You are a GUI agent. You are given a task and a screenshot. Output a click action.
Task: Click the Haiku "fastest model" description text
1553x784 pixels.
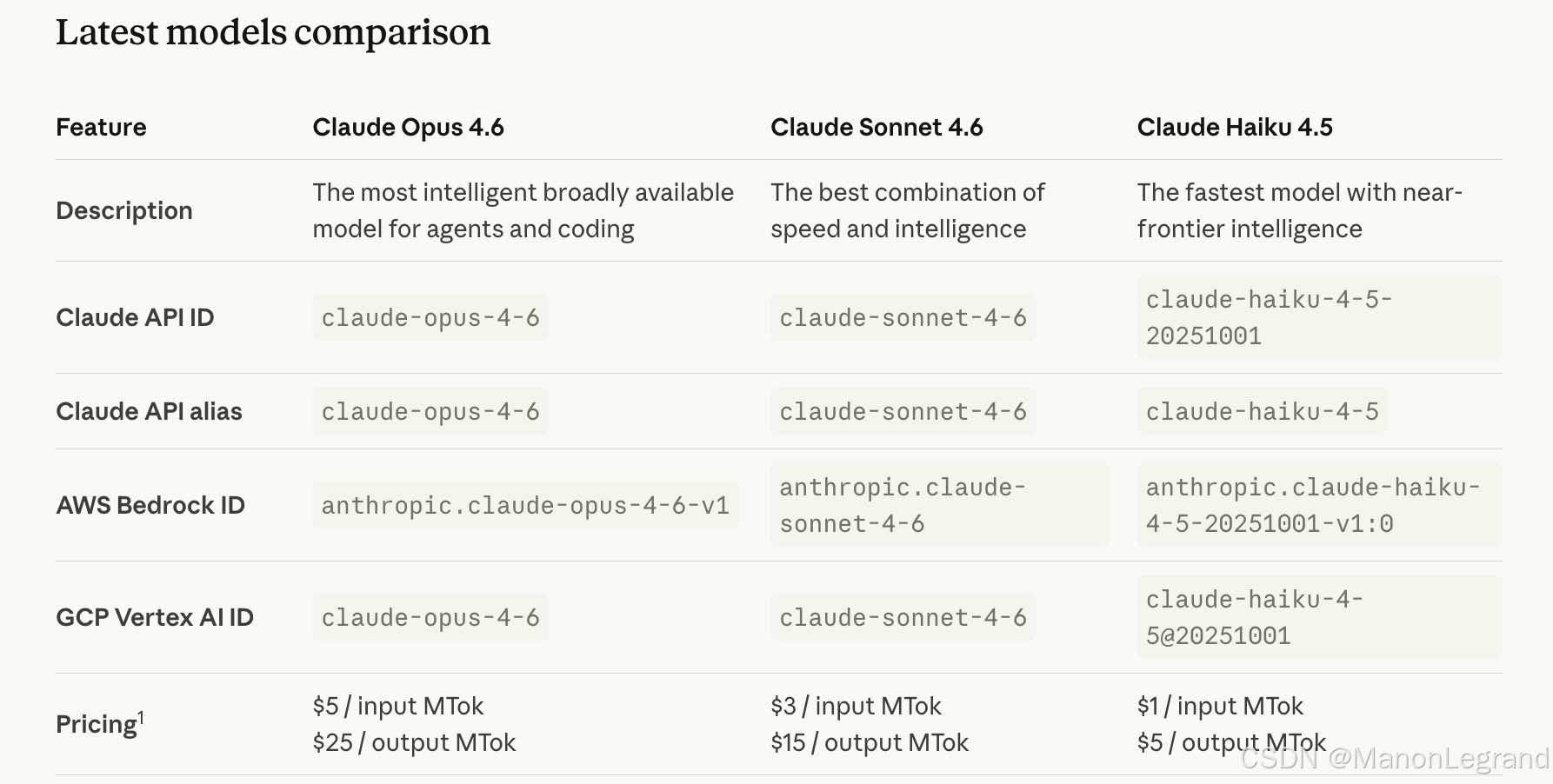coord(1299,210)
